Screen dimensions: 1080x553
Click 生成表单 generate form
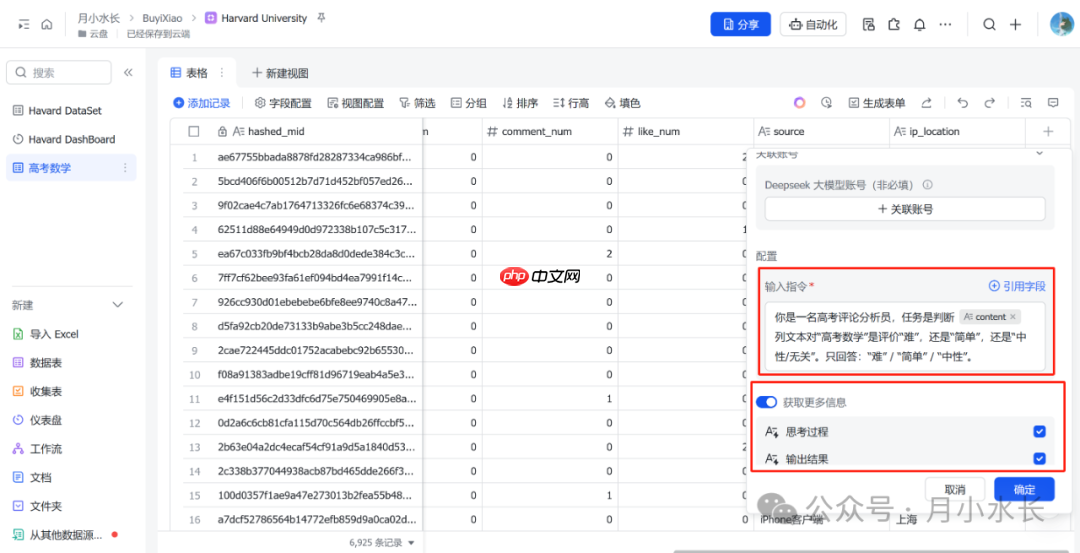(877, 103)
